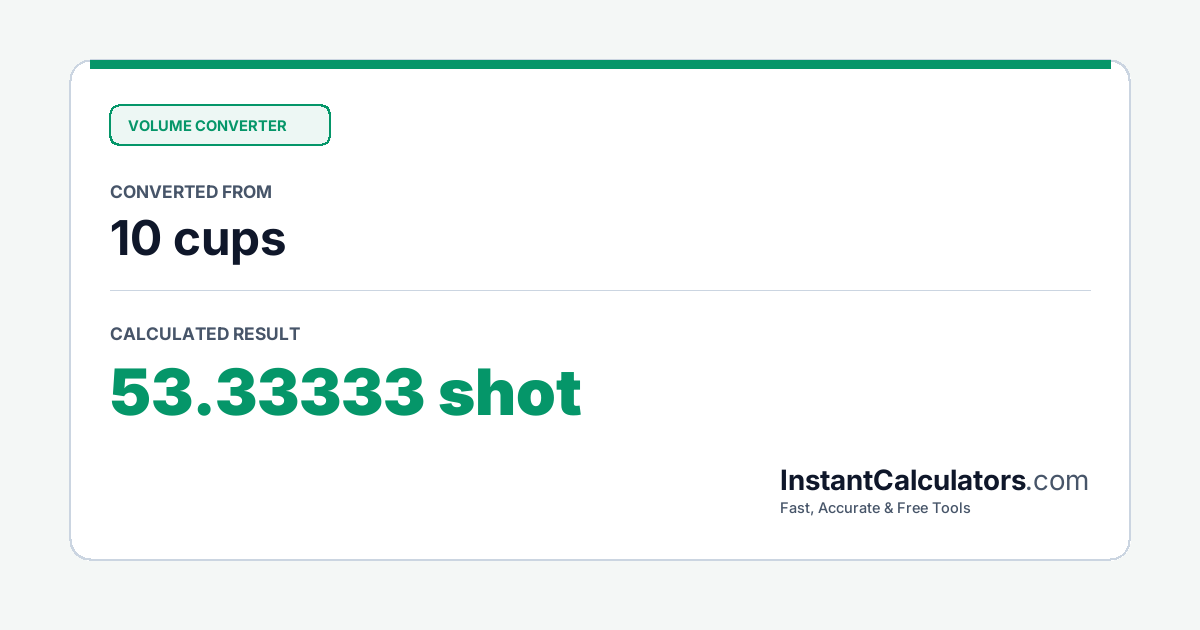This screenshot has width=1200, height=630.
Task: Click the word CONVERTER in the green badge
Action: pos(241,126)
